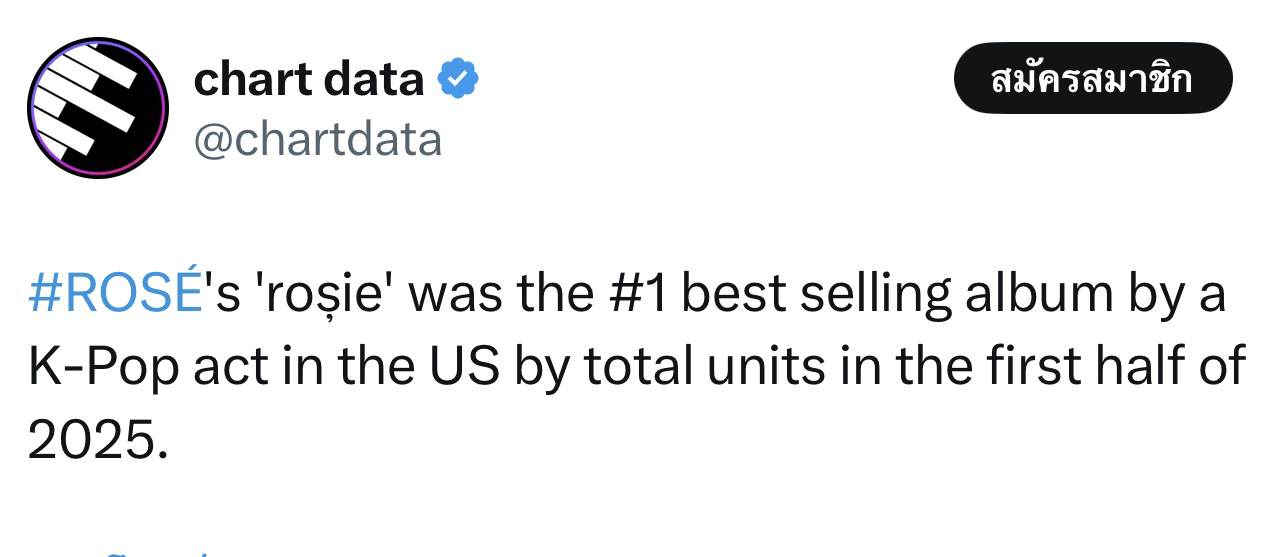Select the piano-stripe logo inside the avatar
The width and height of the screenshot is (1284, 557).
[93, 104]
